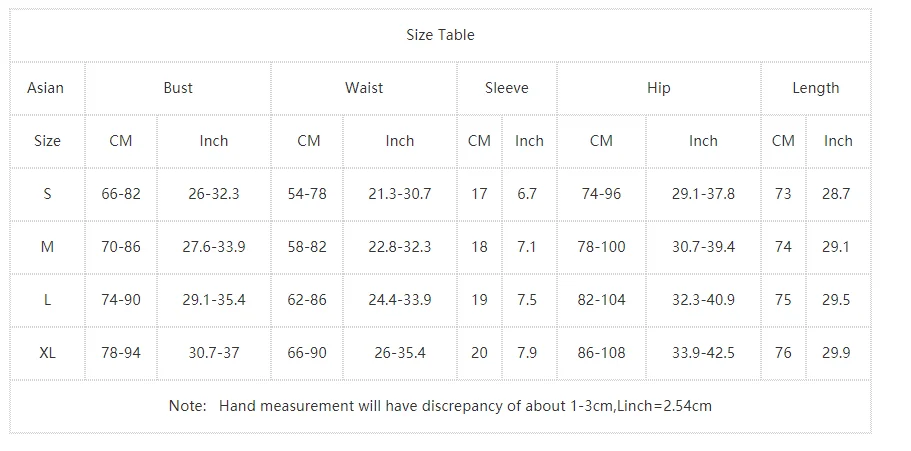Select the M size row label
Viewport: 911px width, 451px height.
pos(47,247)
